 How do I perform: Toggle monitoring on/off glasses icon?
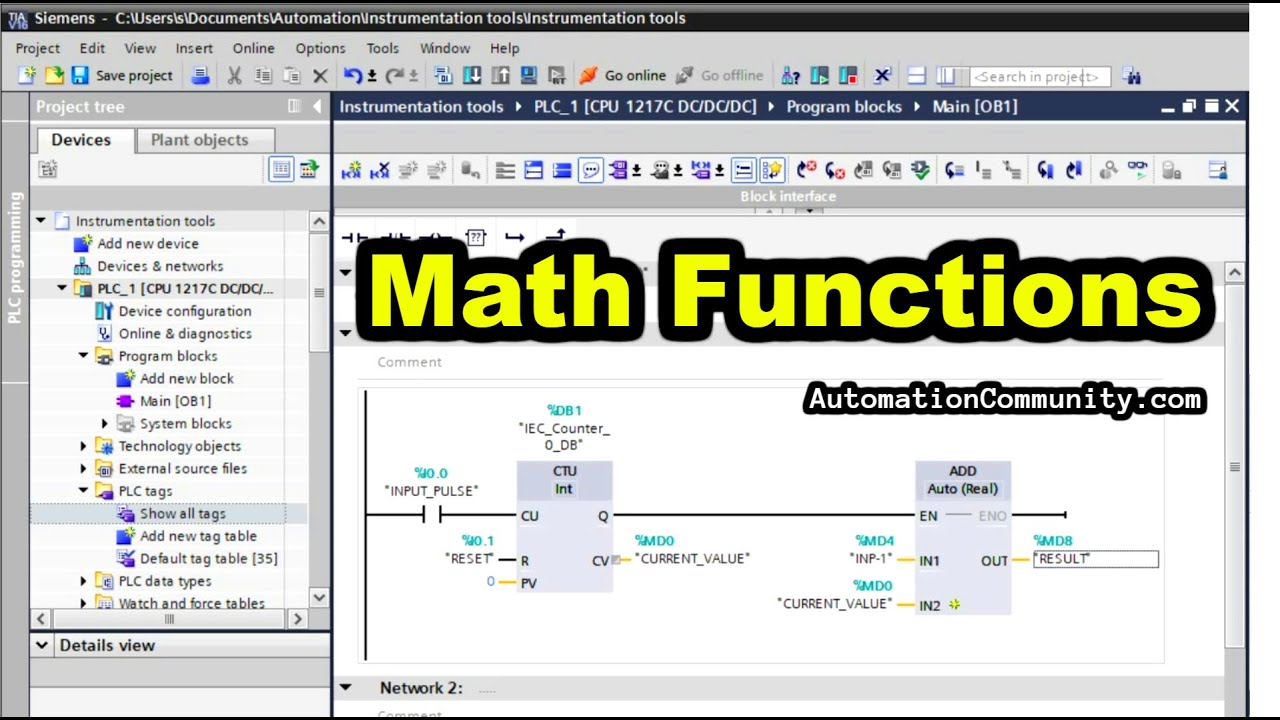pyautogui.click(x=1138, y=170)
